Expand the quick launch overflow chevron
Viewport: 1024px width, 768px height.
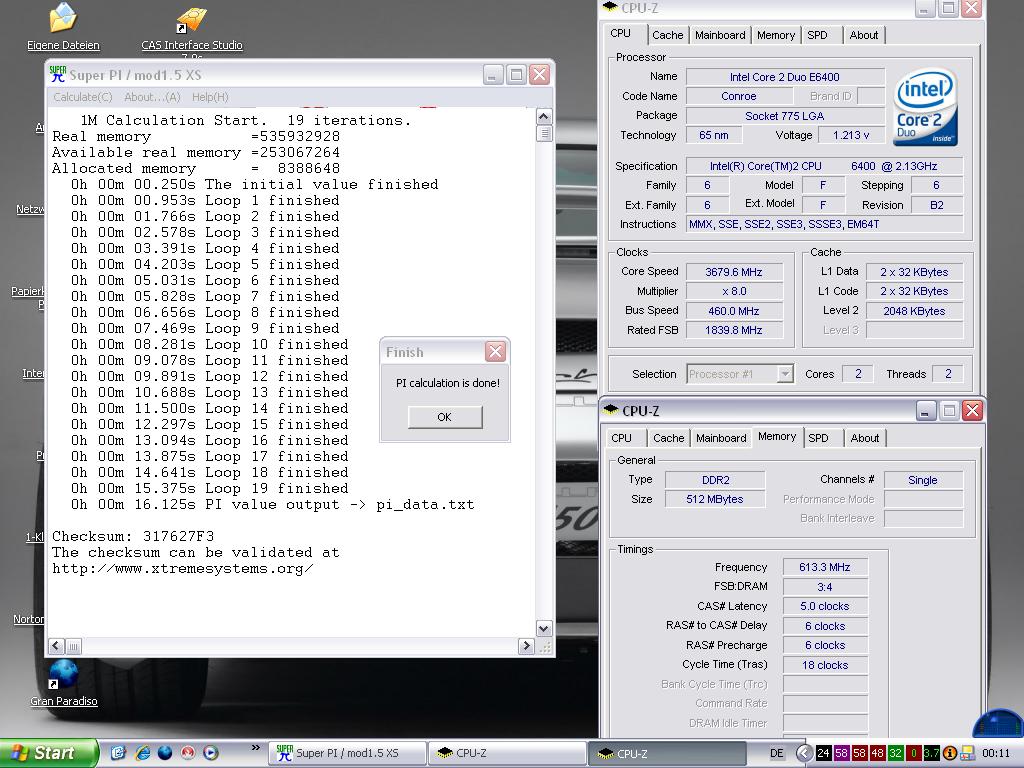(255, 748)
